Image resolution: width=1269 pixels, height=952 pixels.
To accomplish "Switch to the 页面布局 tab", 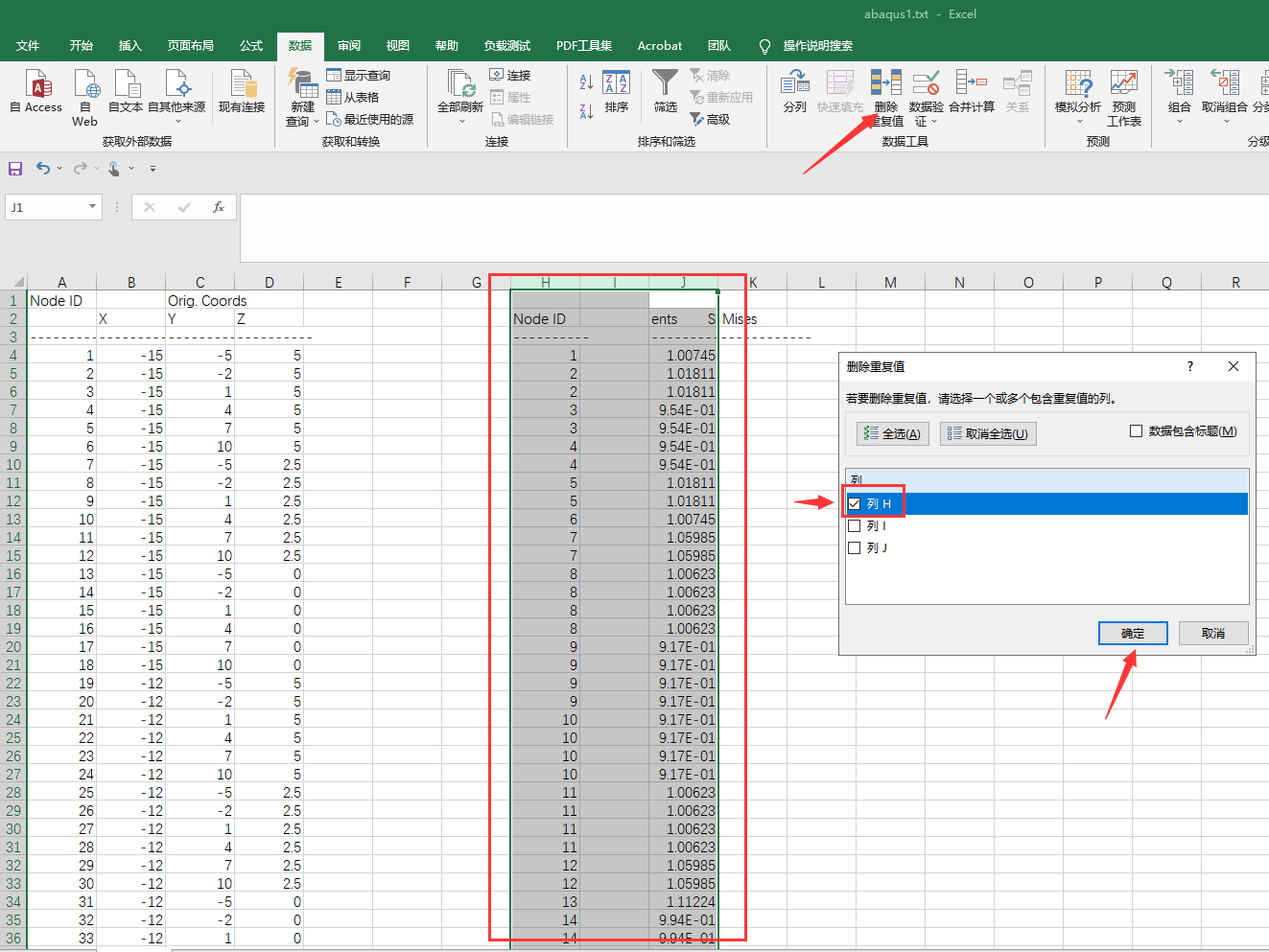I will click(191, 46).
